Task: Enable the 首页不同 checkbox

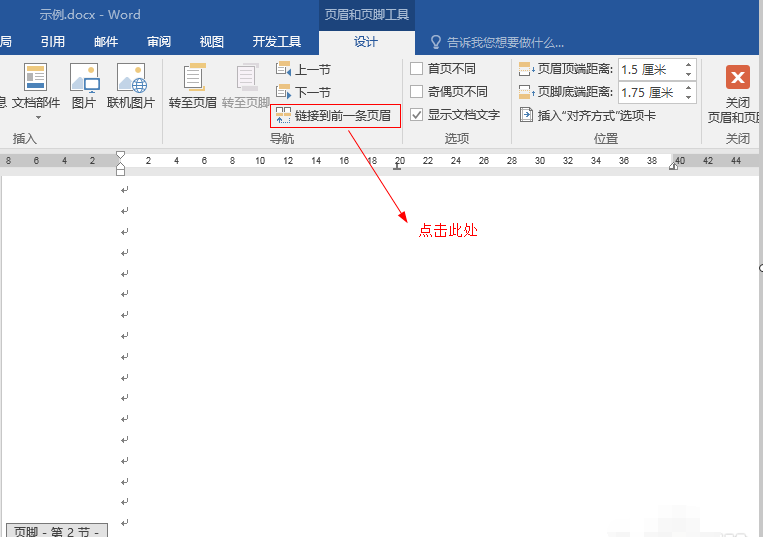Action: 417,69
